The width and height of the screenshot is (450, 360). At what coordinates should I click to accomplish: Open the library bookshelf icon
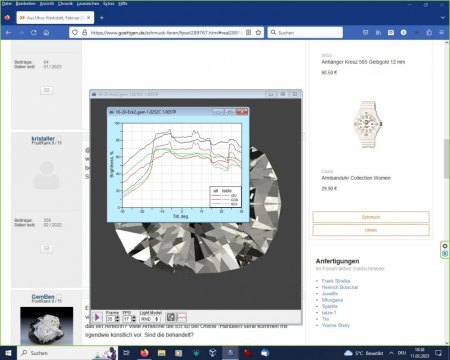coord(378,33)
